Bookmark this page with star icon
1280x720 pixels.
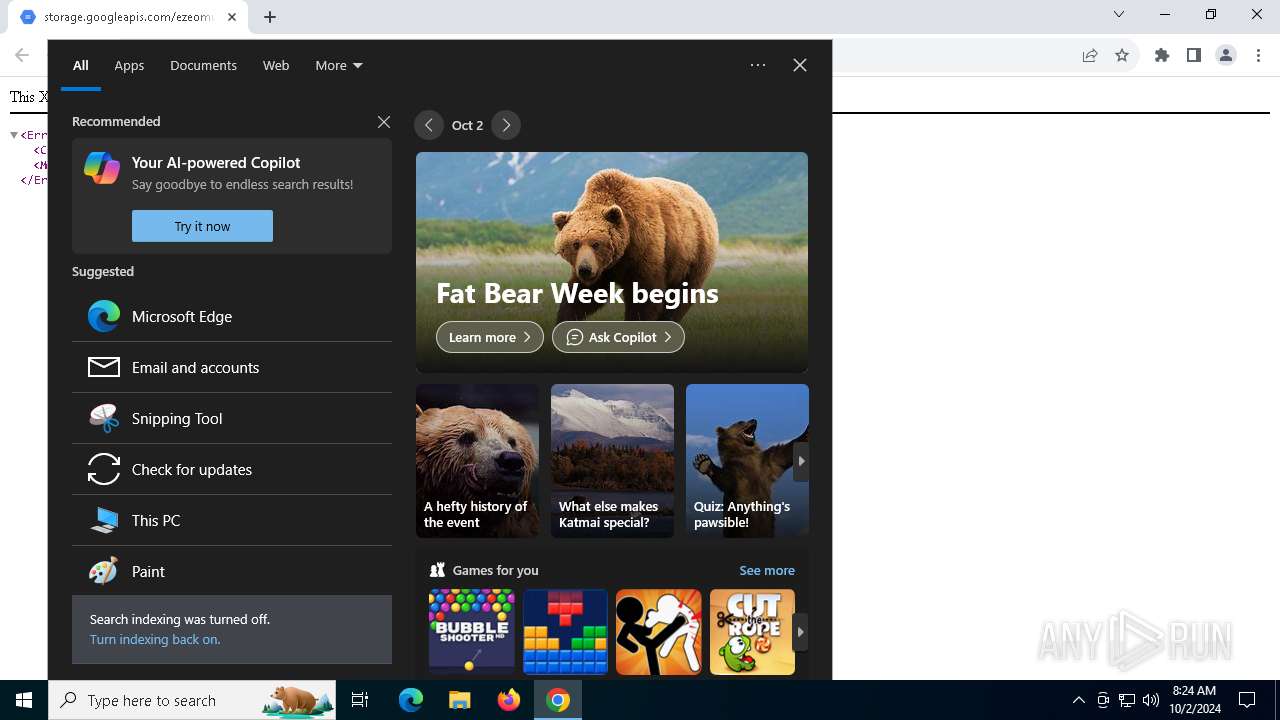1122,56
